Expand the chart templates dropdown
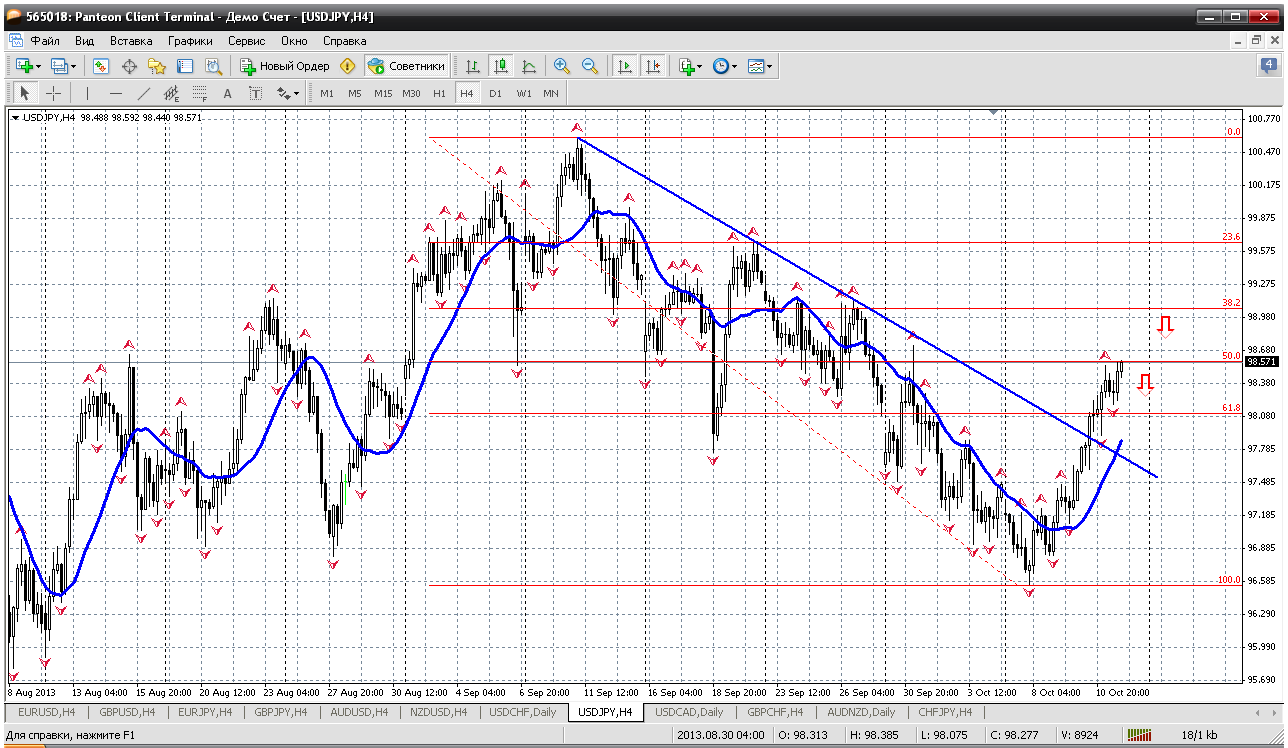This screenshot has width=1288, height=748. click(x=770, y=66)
